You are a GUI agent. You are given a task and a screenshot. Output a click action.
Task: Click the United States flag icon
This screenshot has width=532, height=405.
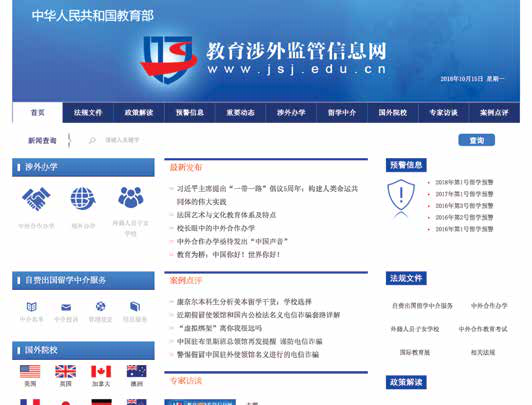pos(30,371)
